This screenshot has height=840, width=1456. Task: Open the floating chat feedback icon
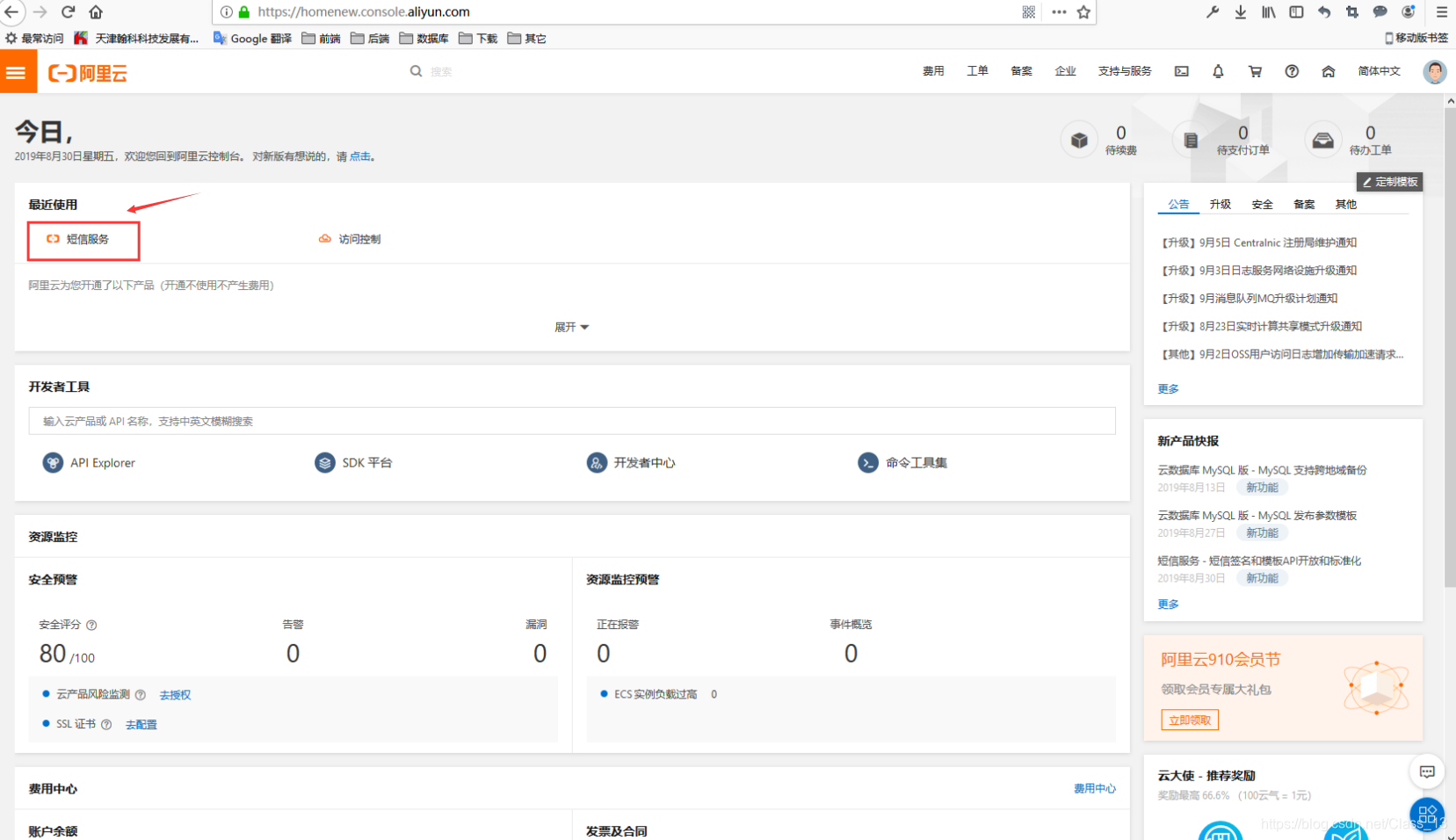(1427, 771)
